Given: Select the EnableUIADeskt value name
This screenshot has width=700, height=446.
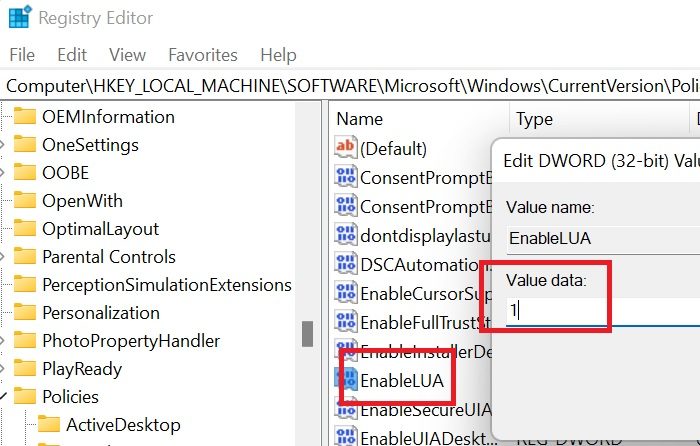Looking at the screenshot, I should click(x=429, y=438).
